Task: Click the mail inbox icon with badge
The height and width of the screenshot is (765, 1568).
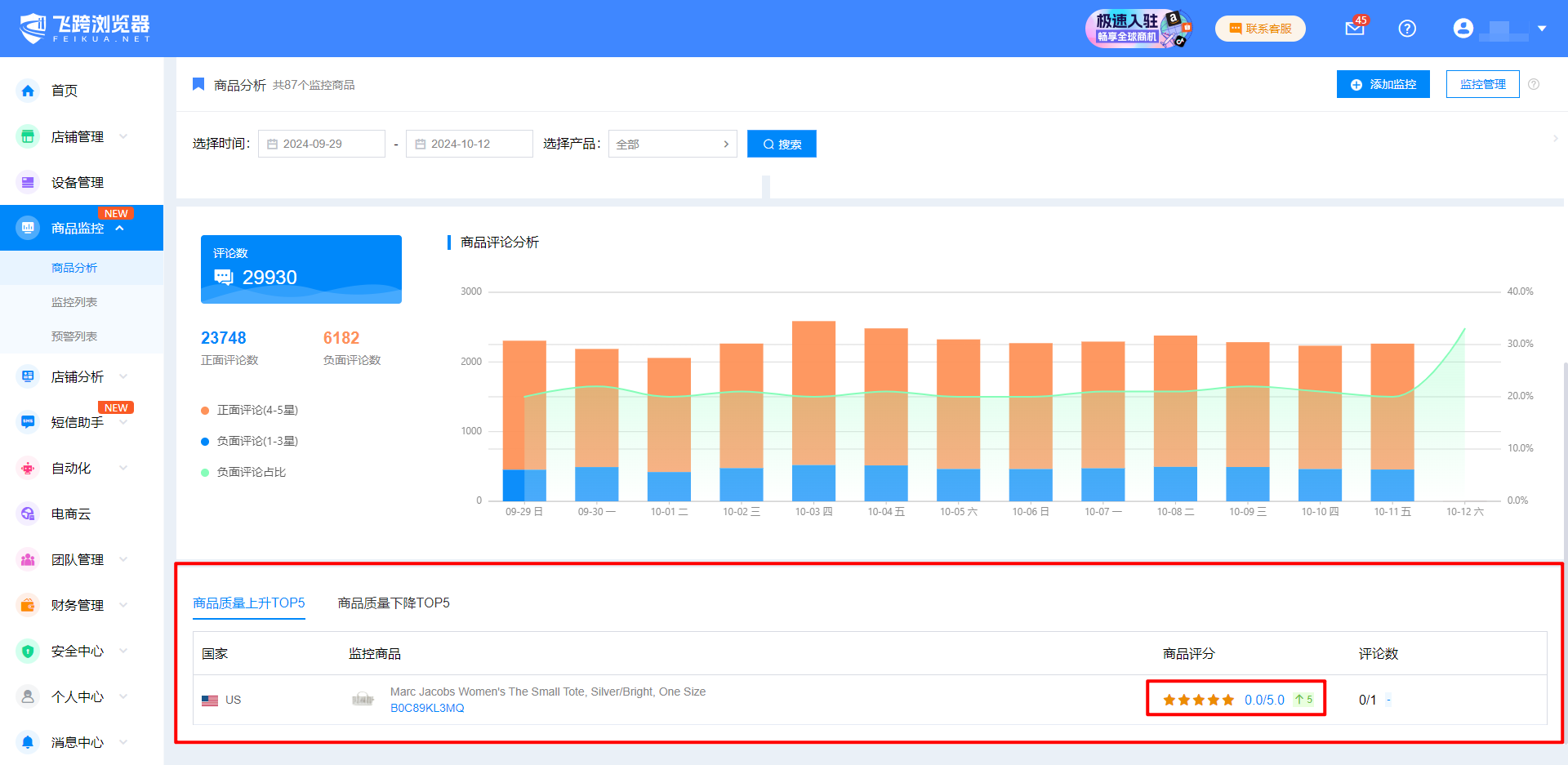Action: 1354,29
